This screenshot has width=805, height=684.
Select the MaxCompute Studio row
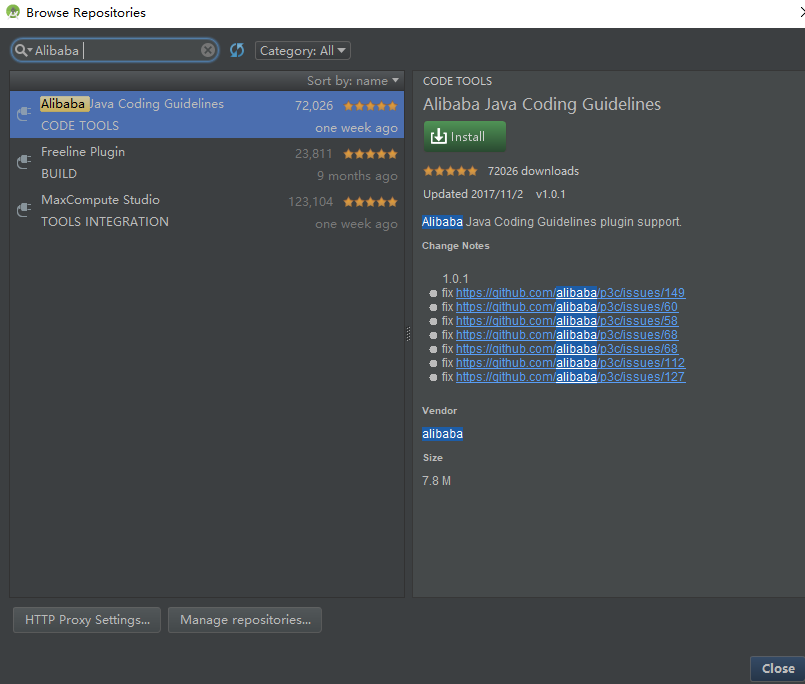[x=207, y=211]
